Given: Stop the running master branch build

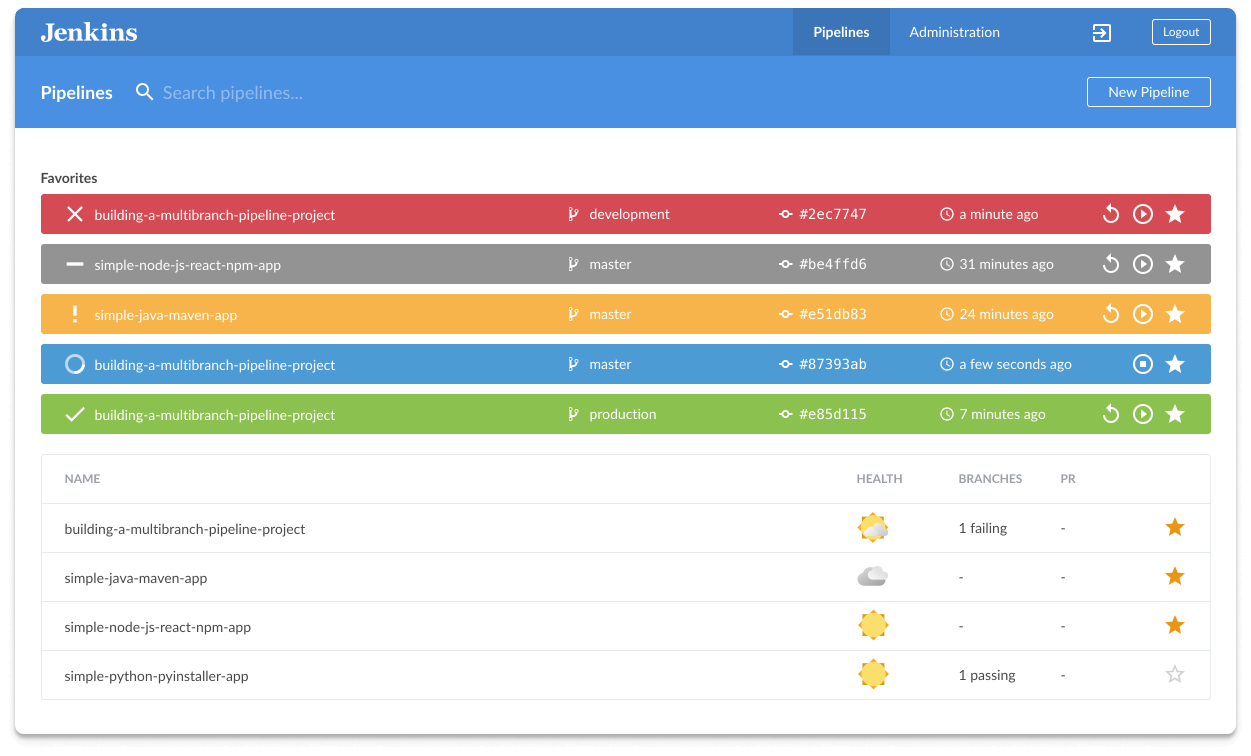Looking at the screenshot, I should tap(1143, 364).
